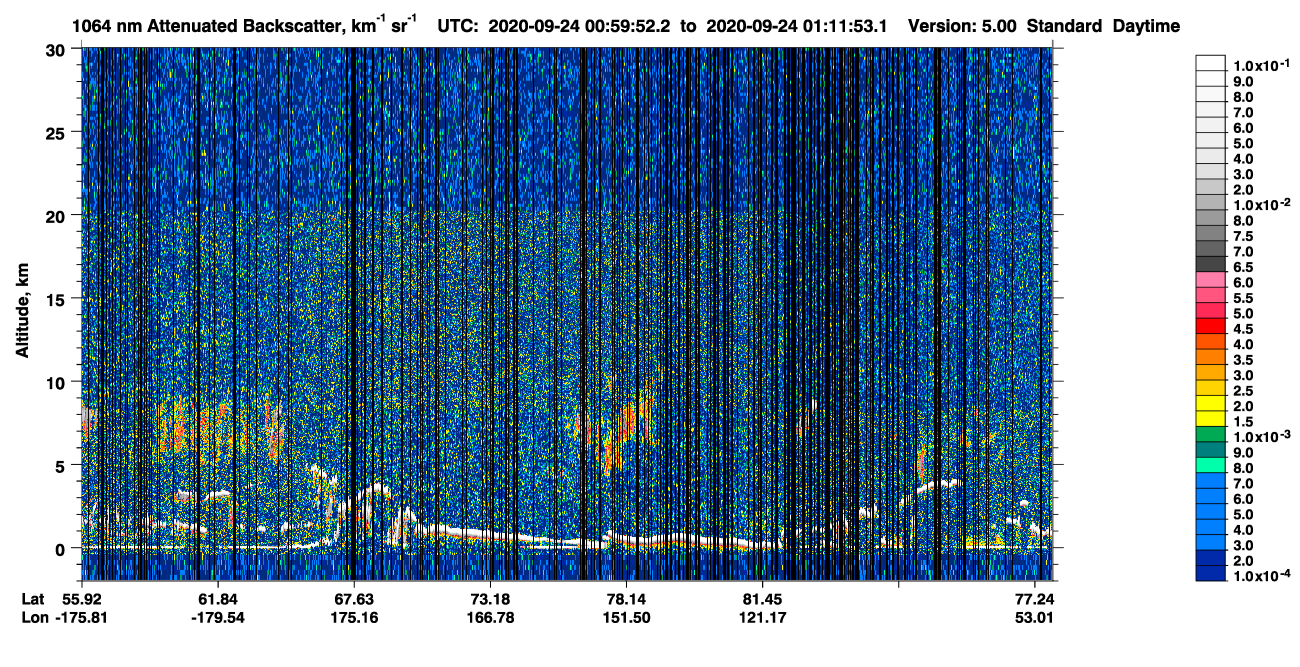Click latitude value 61.84
The width and height of the screenshot is (1300, 667).
pos(217,599)
